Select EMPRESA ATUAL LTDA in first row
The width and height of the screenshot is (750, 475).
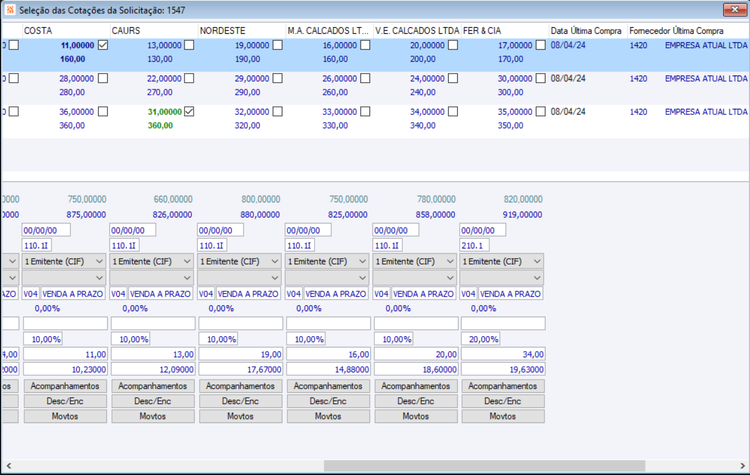point(706,45)
